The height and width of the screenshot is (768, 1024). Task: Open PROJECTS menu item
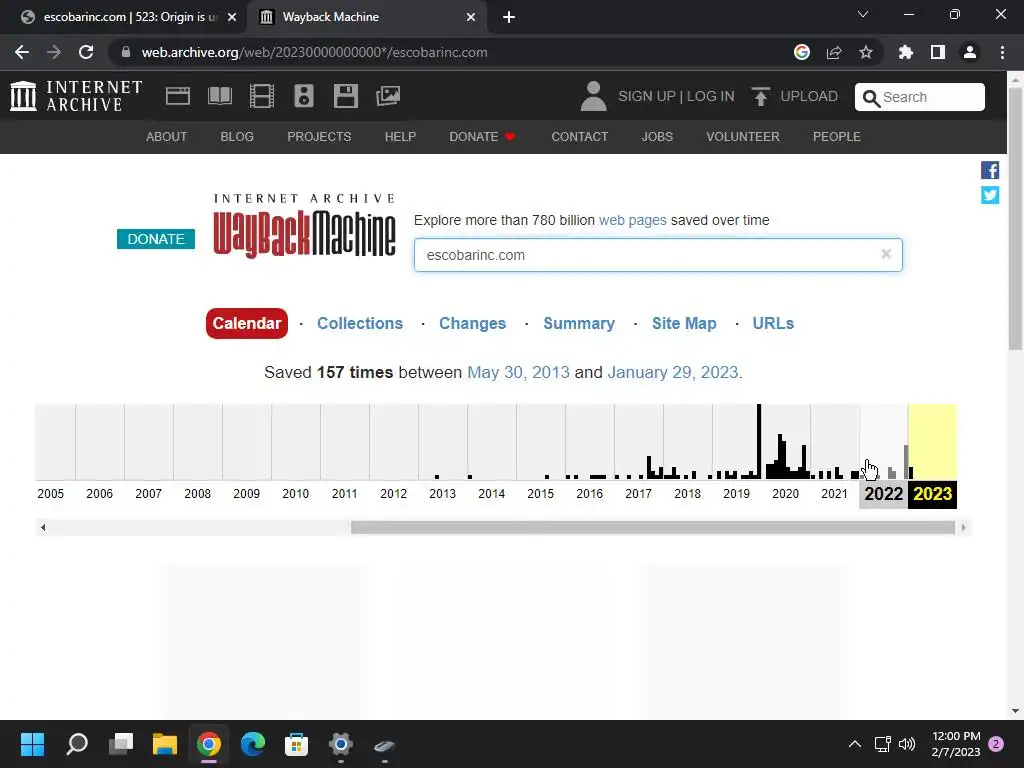point(319,136)
